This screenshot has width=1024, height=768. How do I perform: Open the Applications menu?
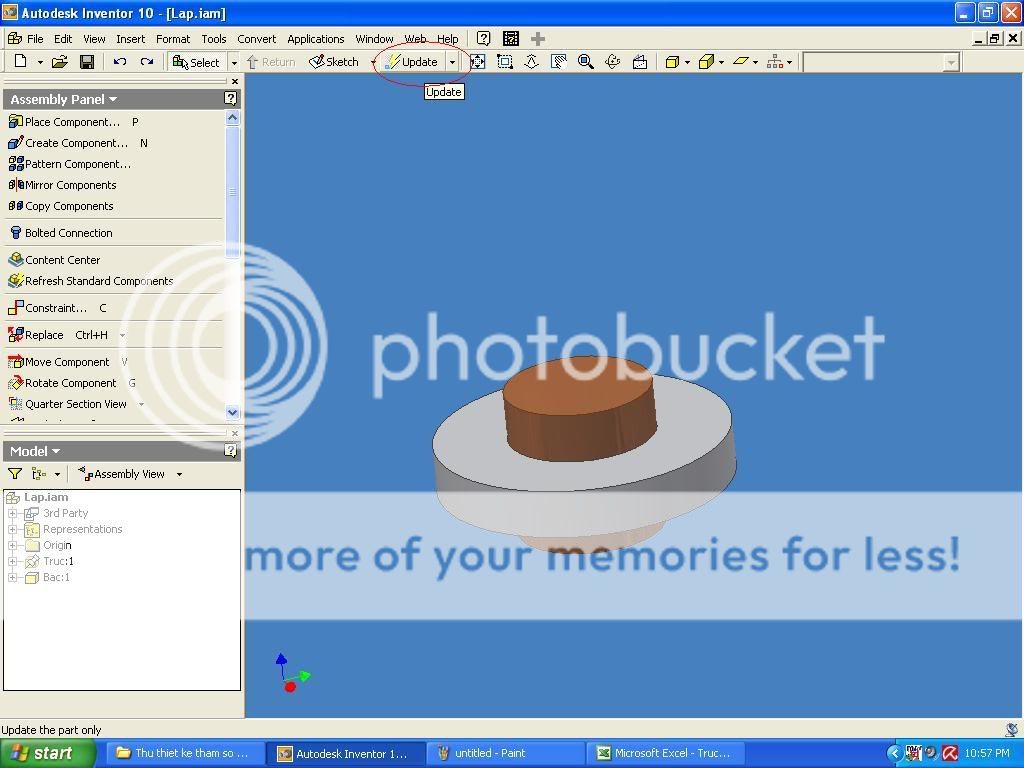315,39
